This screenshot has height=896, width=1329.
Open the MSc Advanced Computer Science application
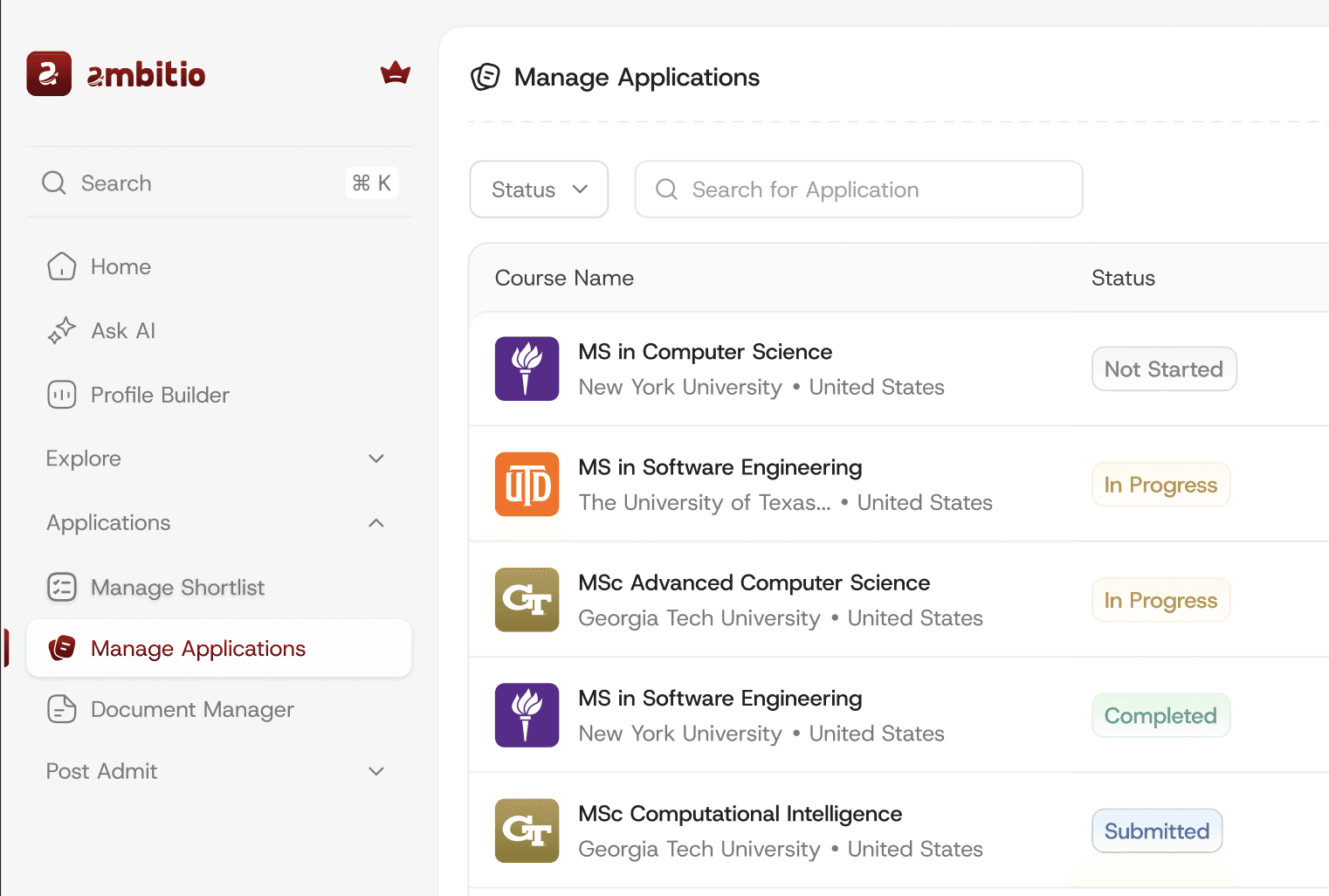pyautogui.click(x=754, y=582)
